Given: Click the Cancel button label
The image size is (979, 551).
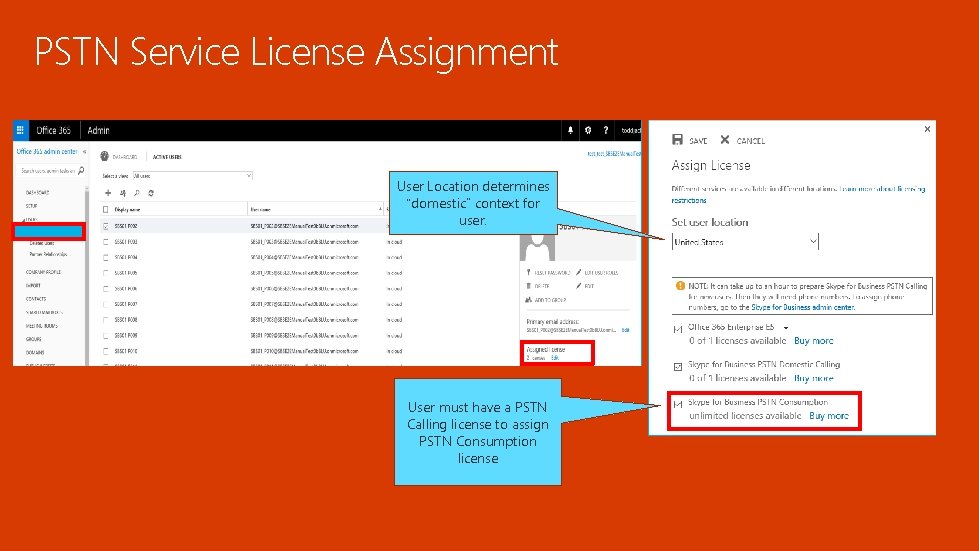Looking at the screenshot, I should [750, 141].
